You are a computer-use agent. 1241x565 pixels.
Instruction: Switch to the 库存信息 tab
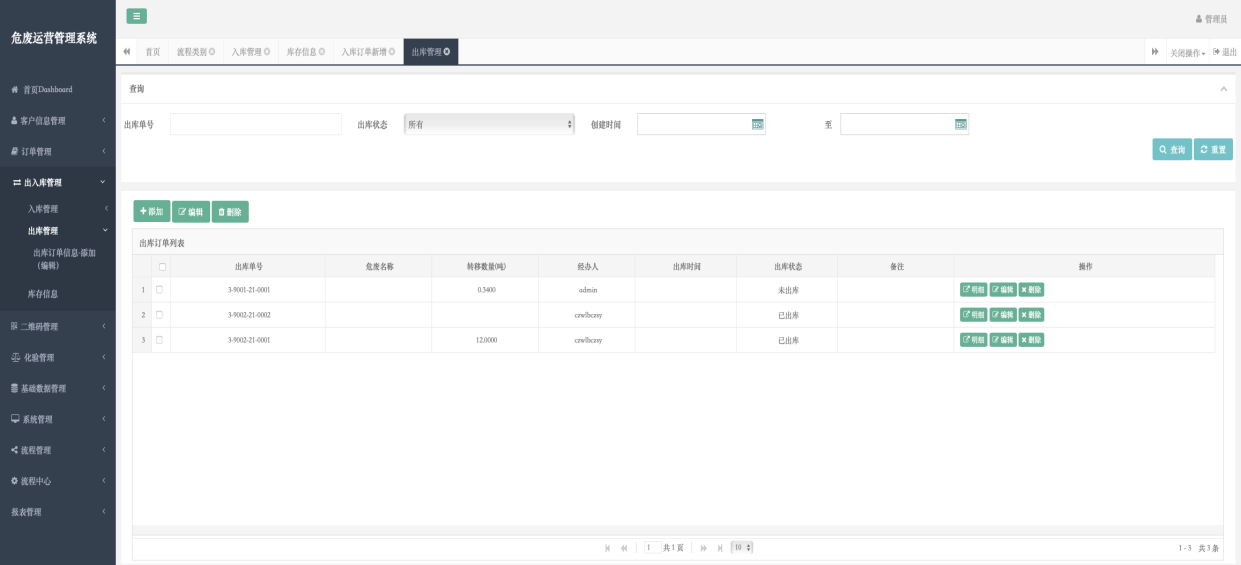[305, 52]
